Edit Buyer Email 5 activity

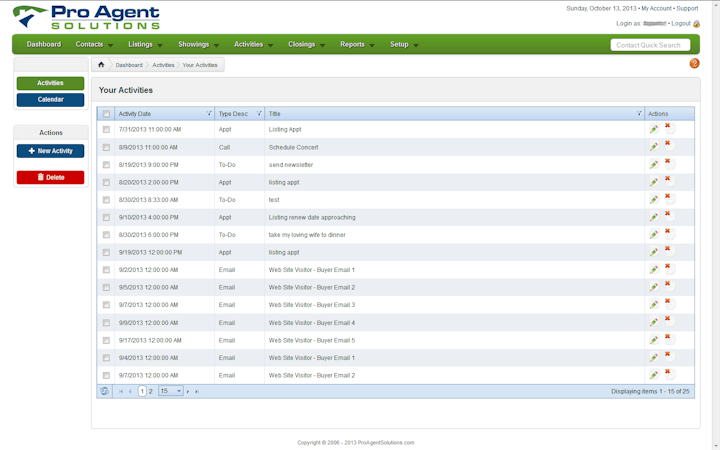pyautogui.click(x=654, y=340)
